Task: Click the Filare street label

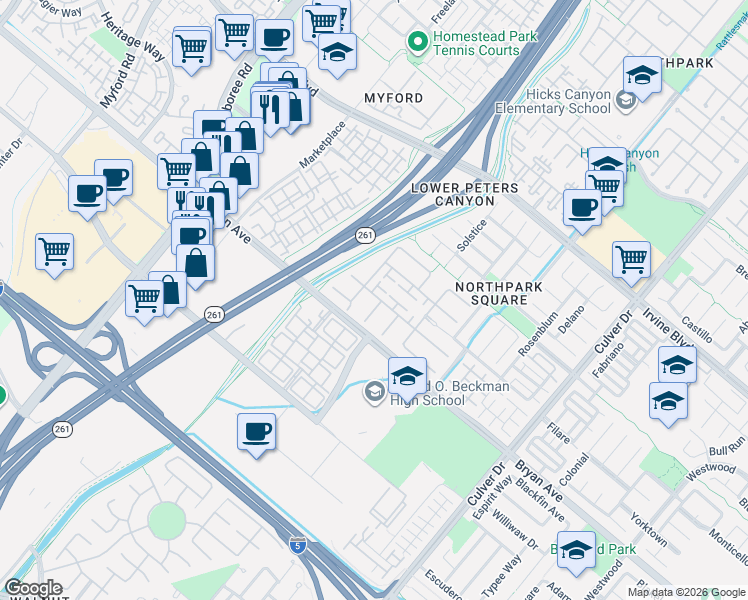Action: [x=558, y=433]
